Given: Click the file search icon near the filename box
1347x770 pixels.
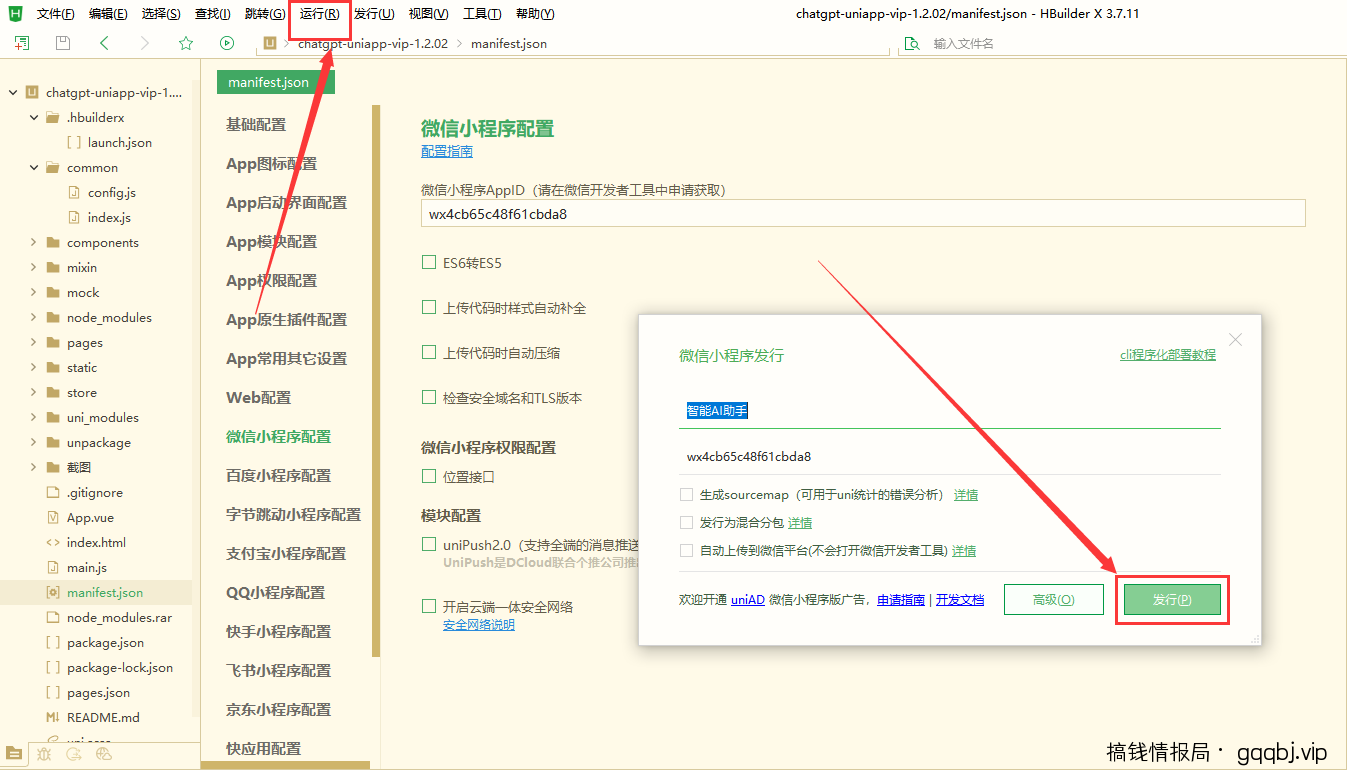Looking at the screenshot, I should [x=911, y=43].
